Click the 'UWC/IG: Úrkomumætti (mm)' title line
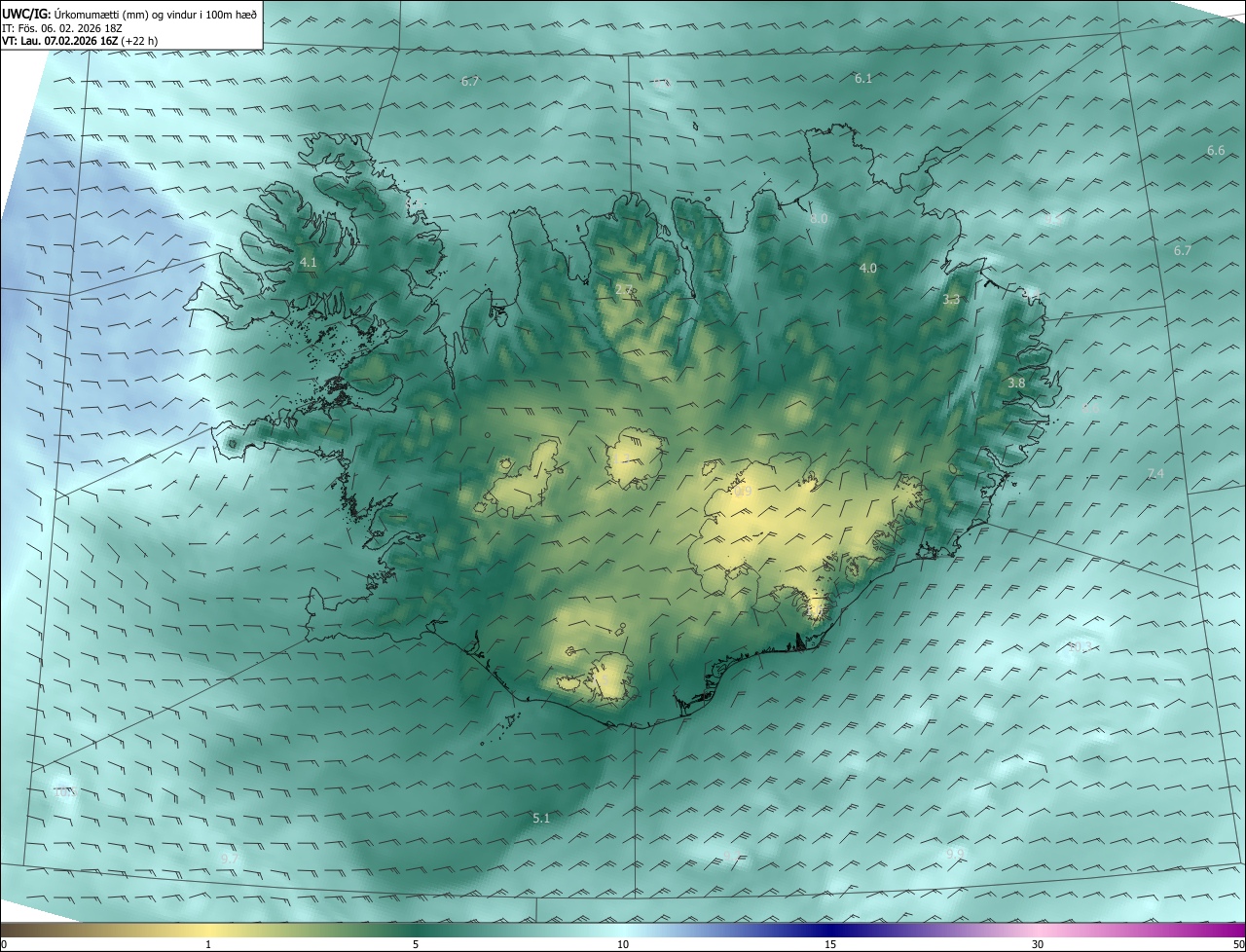The width and height of the screenshot is (1246, 952). point(130,14)
